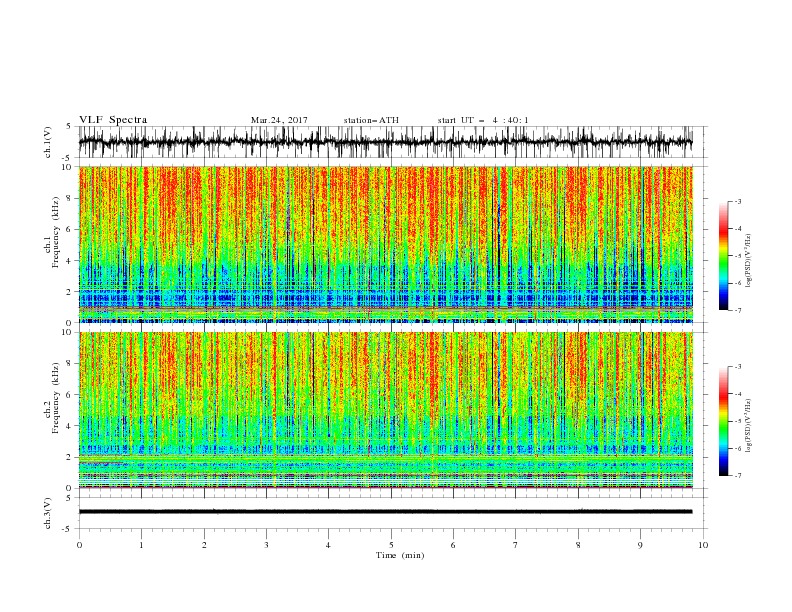Click the date text 'Mar.24, 2017'
Screen dimensions: 792x612
coord(279,120)
